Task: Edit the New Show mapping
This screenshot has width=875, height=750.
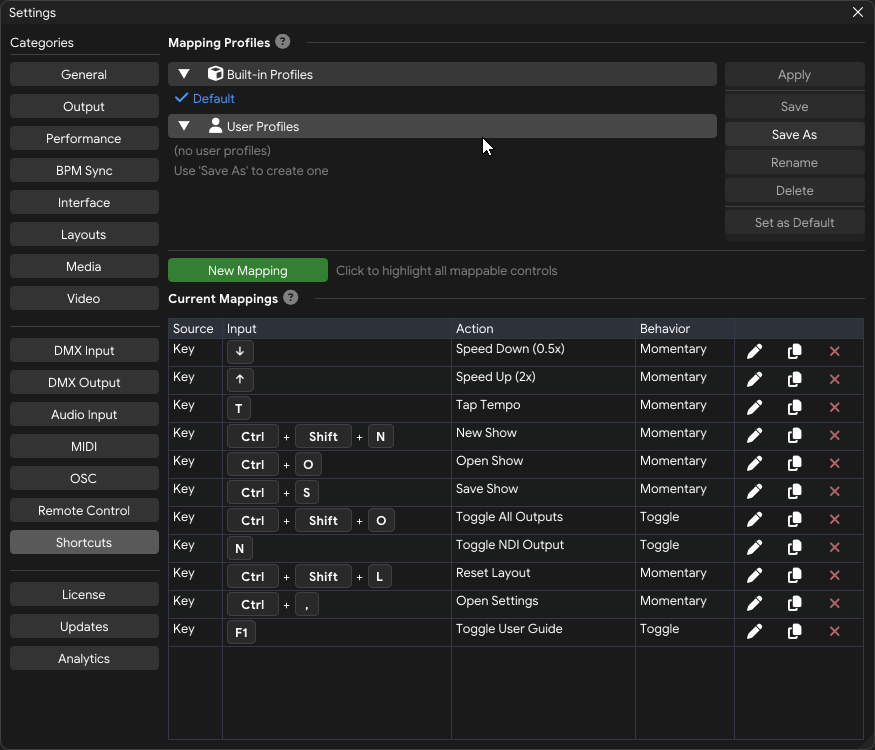Action: click(x=754, y=435)
